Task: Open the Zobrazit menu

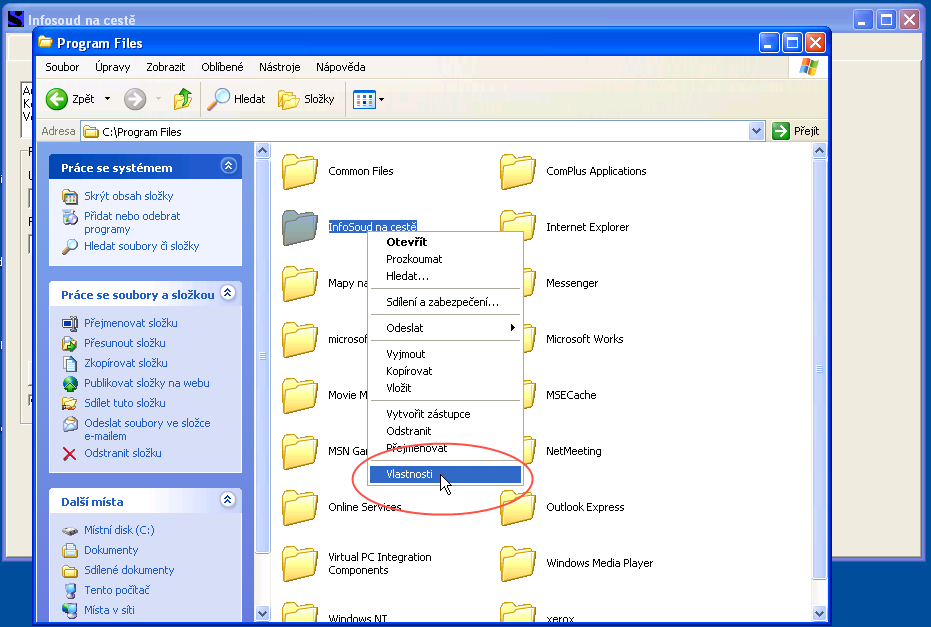Action: [x=166, y=67]
